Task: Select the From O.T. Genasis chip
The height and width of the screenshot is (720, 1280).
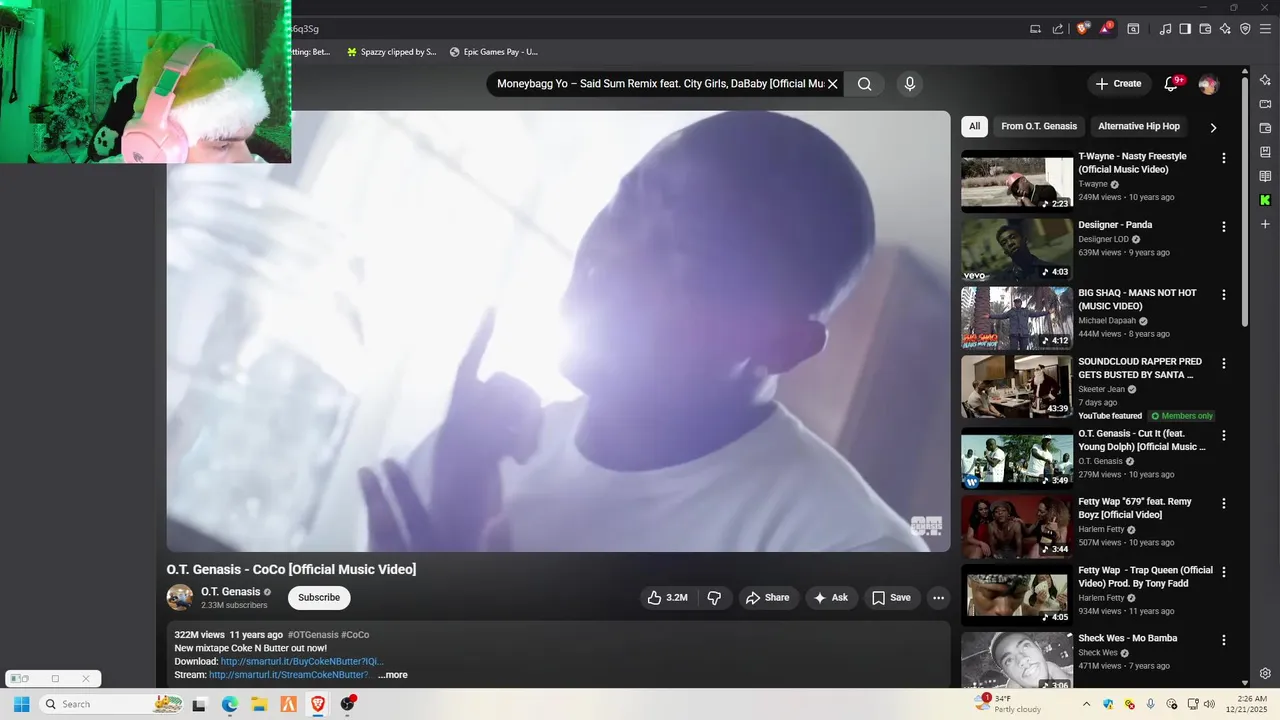Action: click(x=1039, y=126)
